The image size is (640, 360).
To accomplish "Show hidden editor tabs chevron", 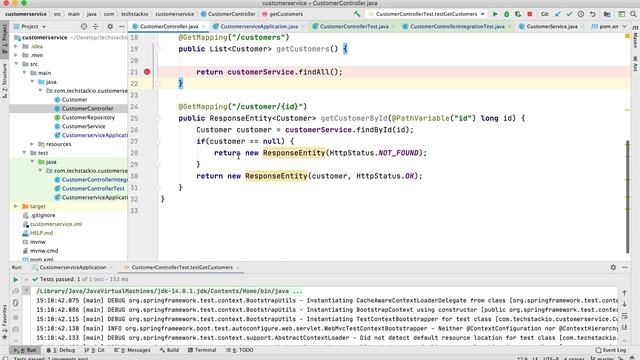I will coord(624,27).
